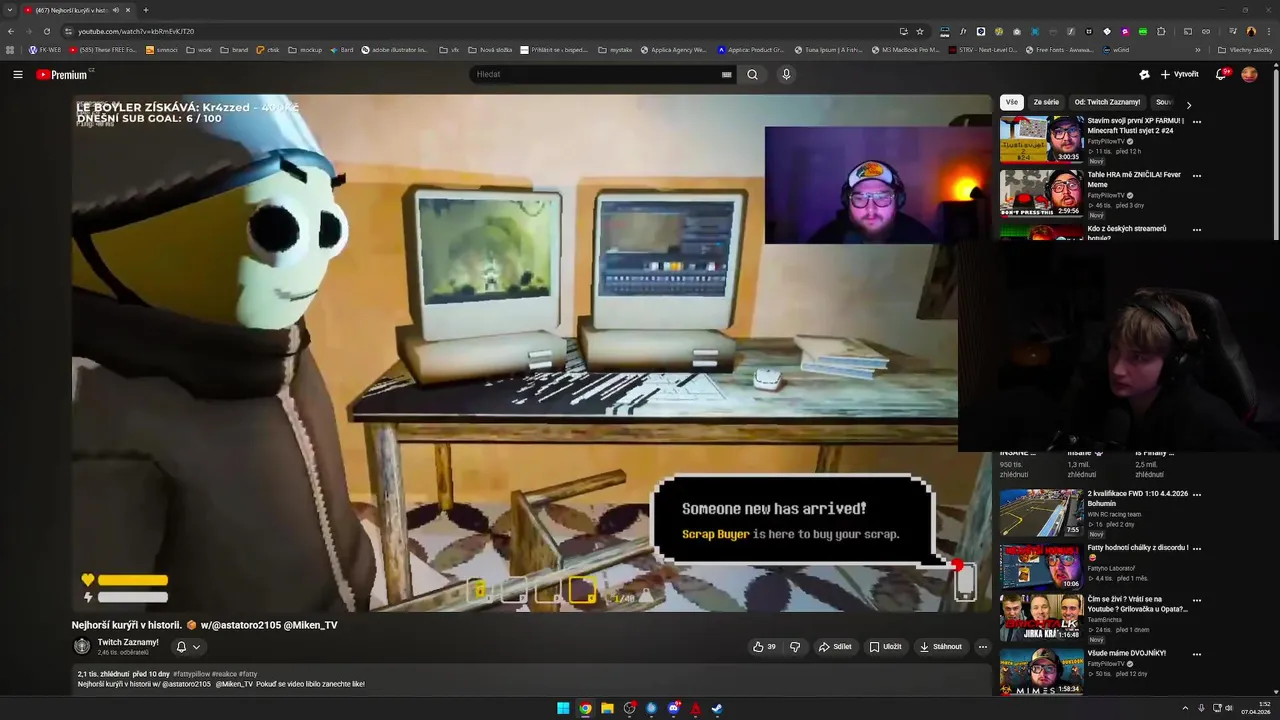Go back with the browser back arrow

(x=11, y=31)
